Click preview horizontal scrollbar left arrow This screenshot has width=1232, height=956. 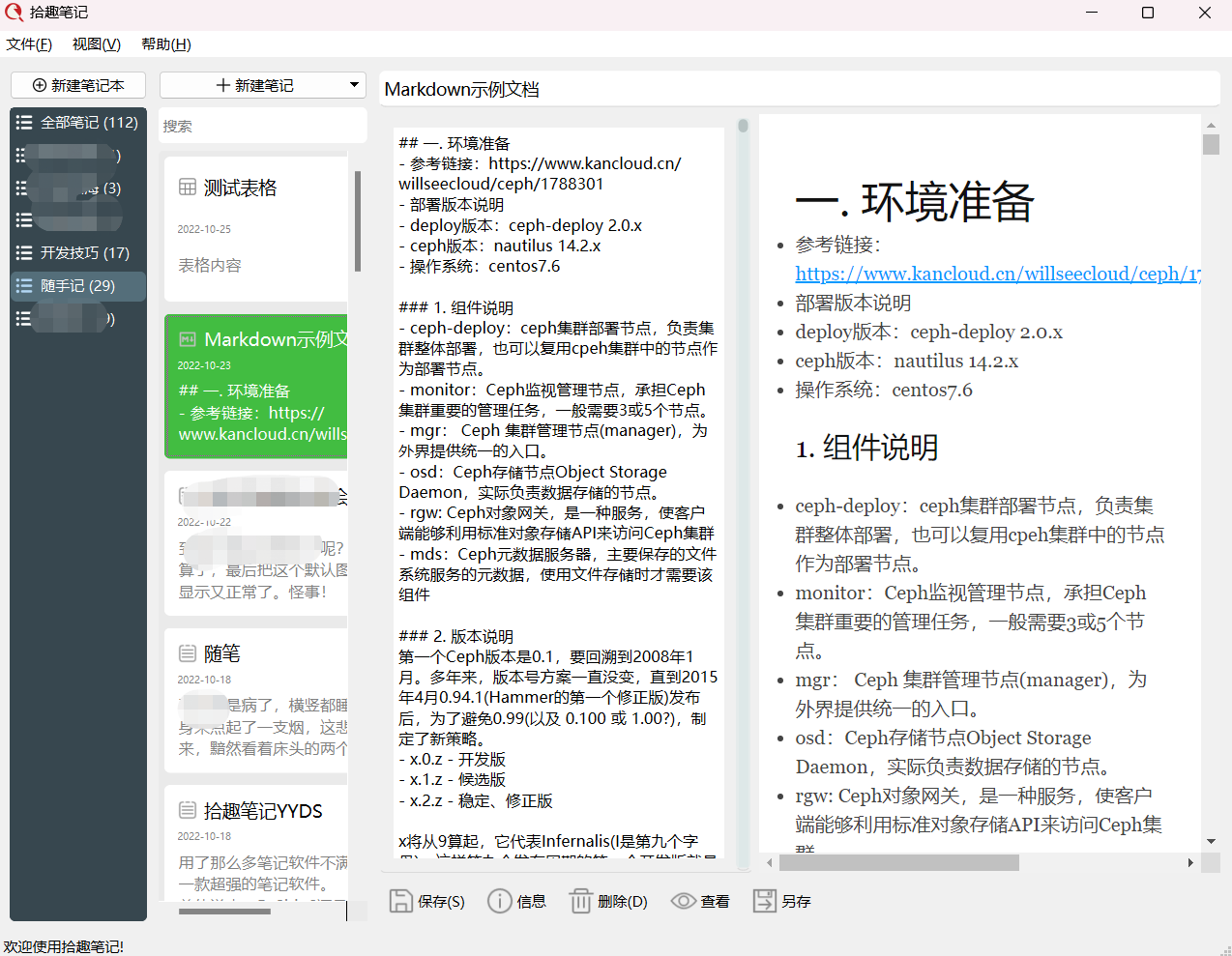[770, 862]
